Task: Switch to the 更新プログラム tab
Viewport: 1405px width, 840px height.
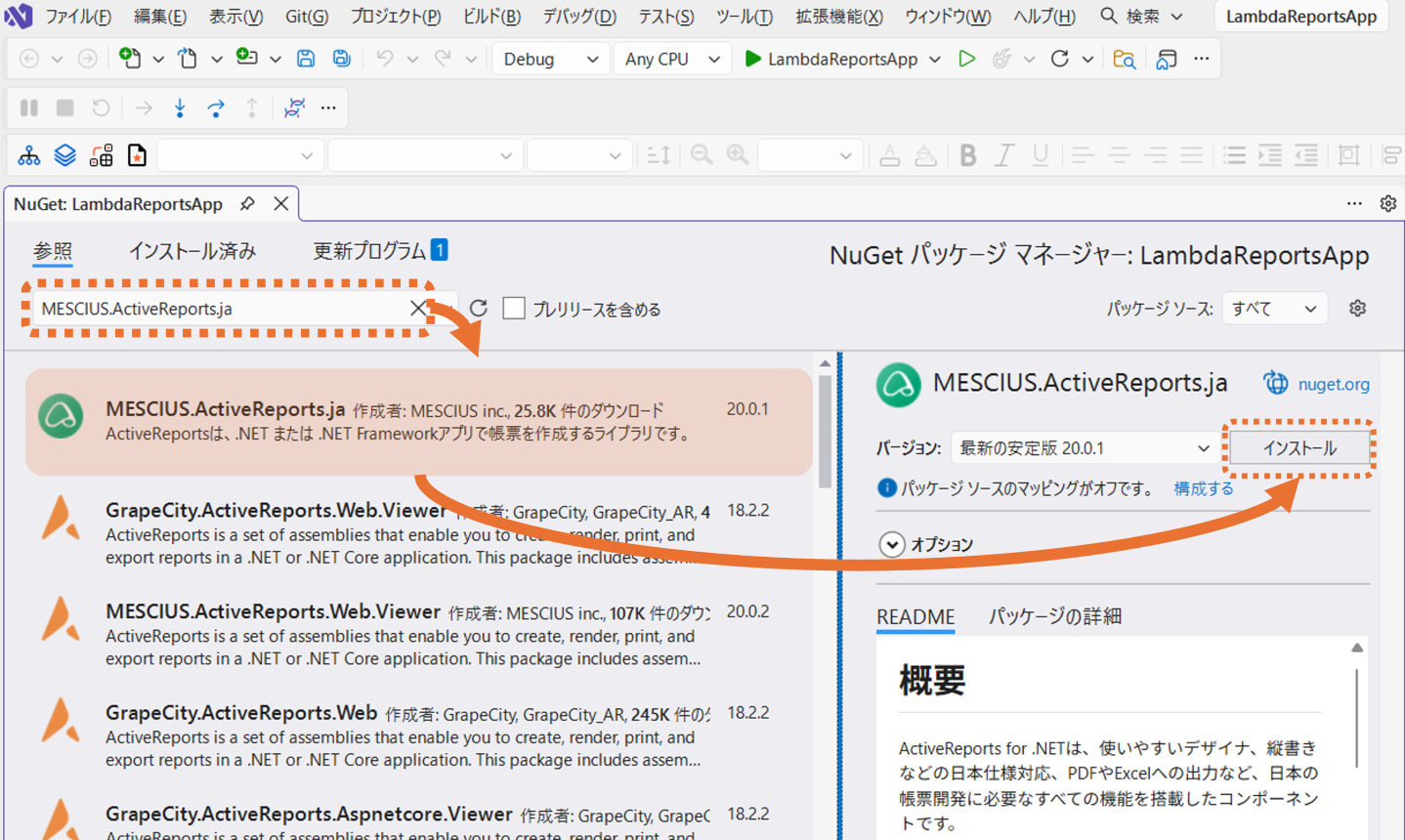Action: click(380, 251)
